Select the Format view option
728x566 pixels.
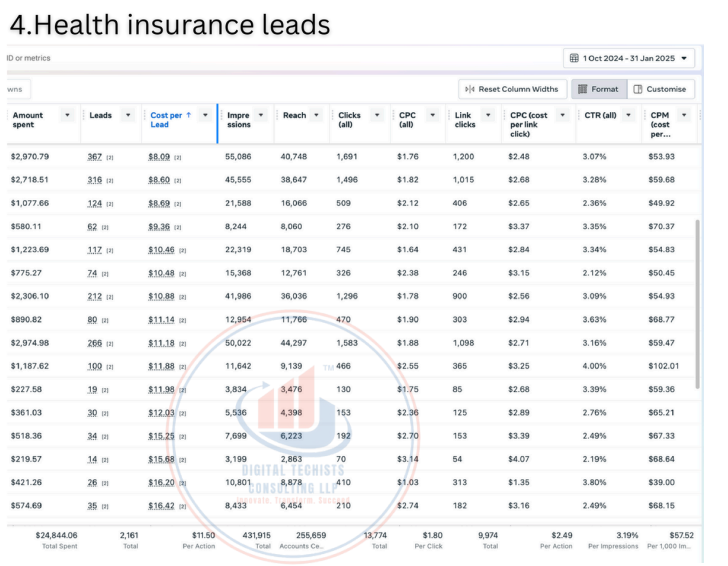click(599, 89)
